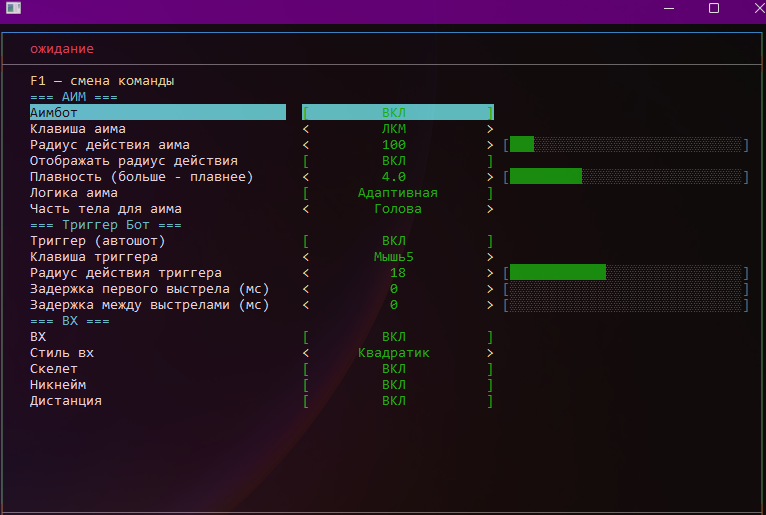The height and width of the screenshot is (515, 766).
Task: Click the Мышь5 key value
Action: coord(394,257)
